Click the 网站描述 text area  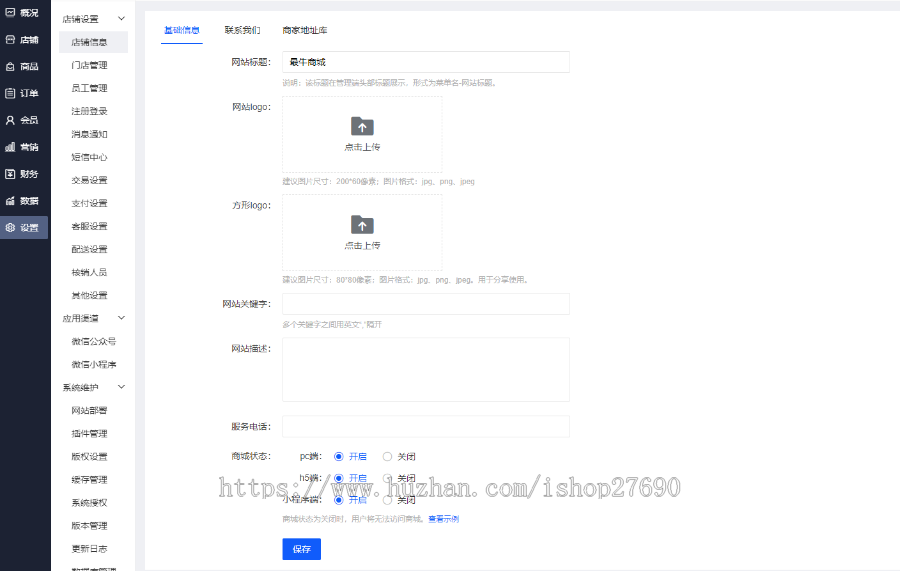426,370
